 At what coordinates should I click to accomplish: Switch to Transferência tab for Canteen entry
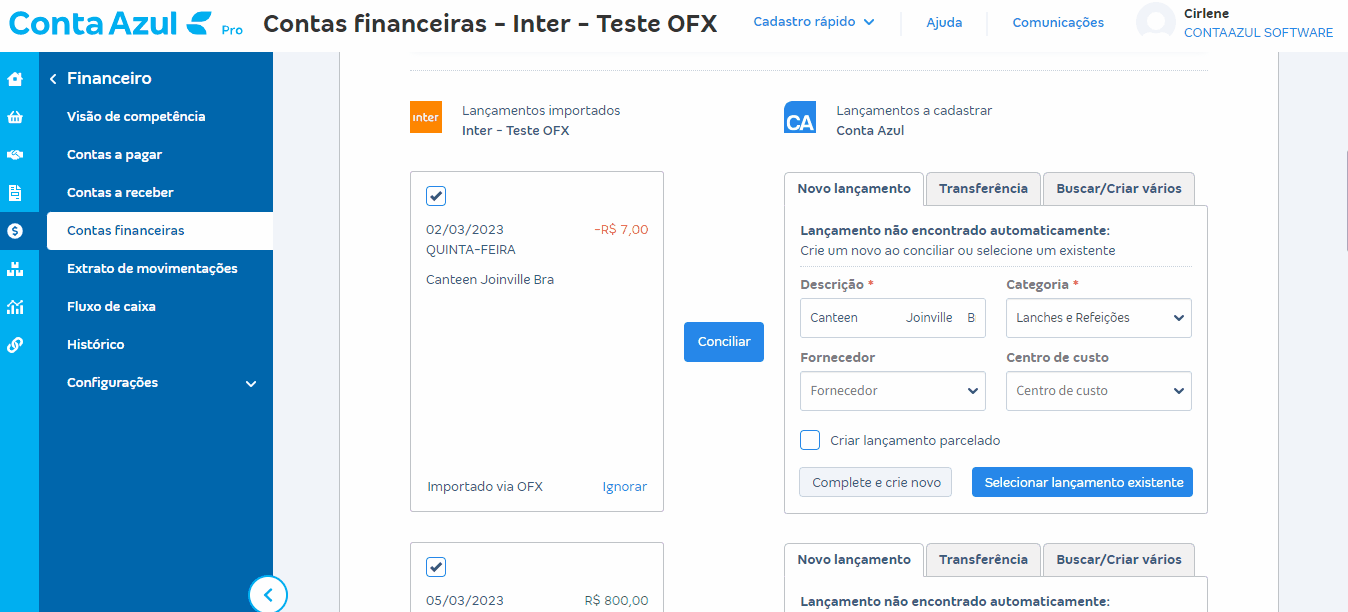coord(983,189)
